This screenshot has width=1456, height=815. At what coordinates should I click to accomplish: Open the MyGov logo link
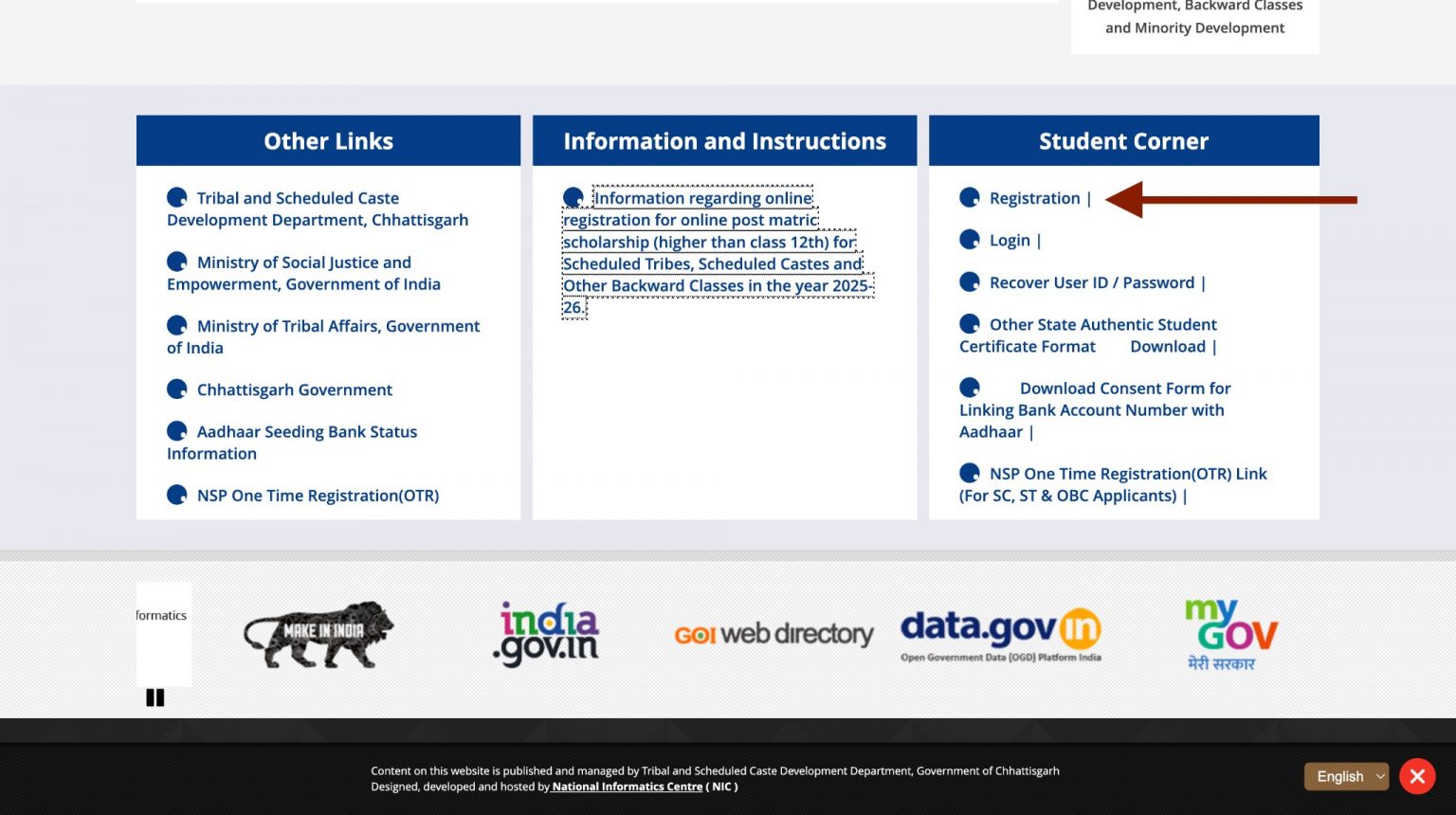pos(1229,634)
